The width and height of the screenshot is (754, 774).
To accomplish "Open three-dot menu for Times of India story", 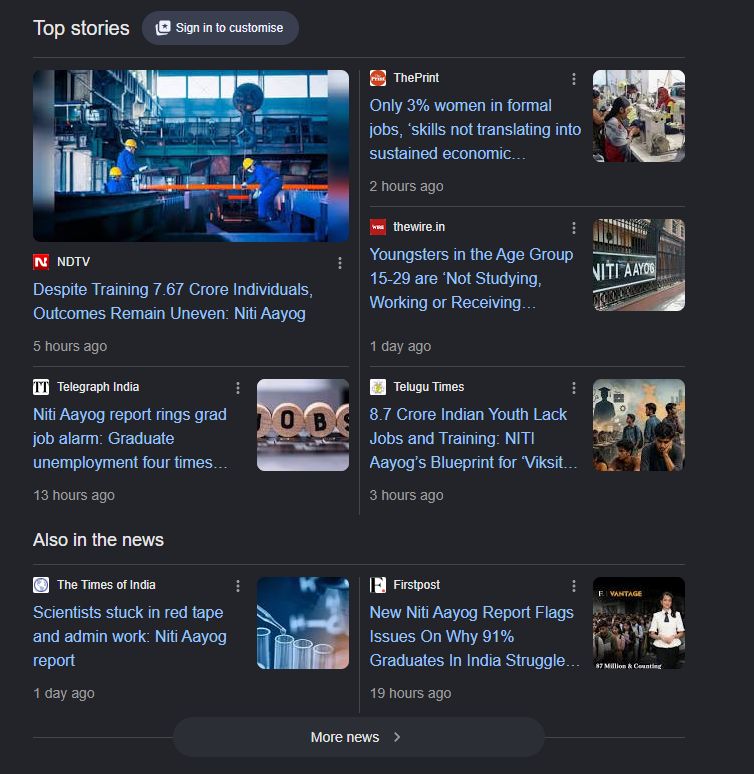I will (238, 586).
